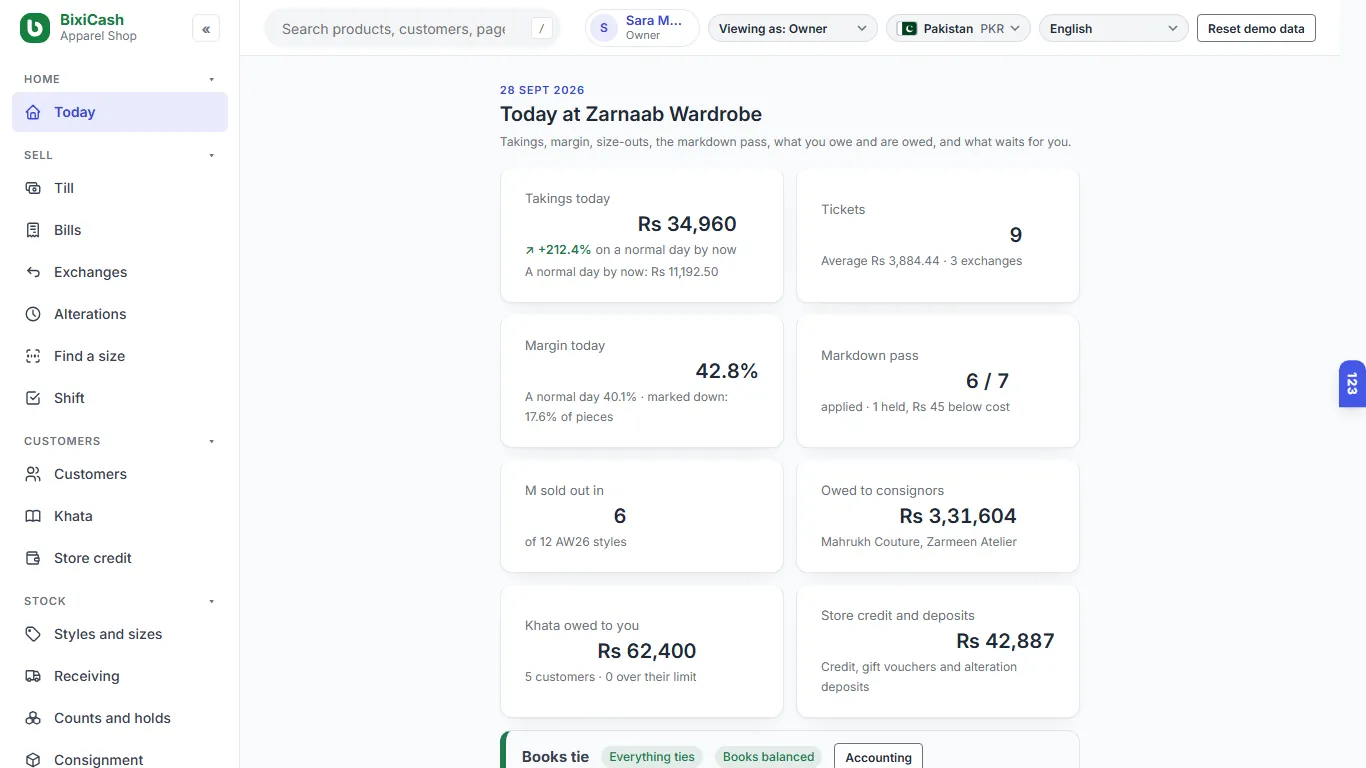Click the Reset demo data button

pos(1256,29)
